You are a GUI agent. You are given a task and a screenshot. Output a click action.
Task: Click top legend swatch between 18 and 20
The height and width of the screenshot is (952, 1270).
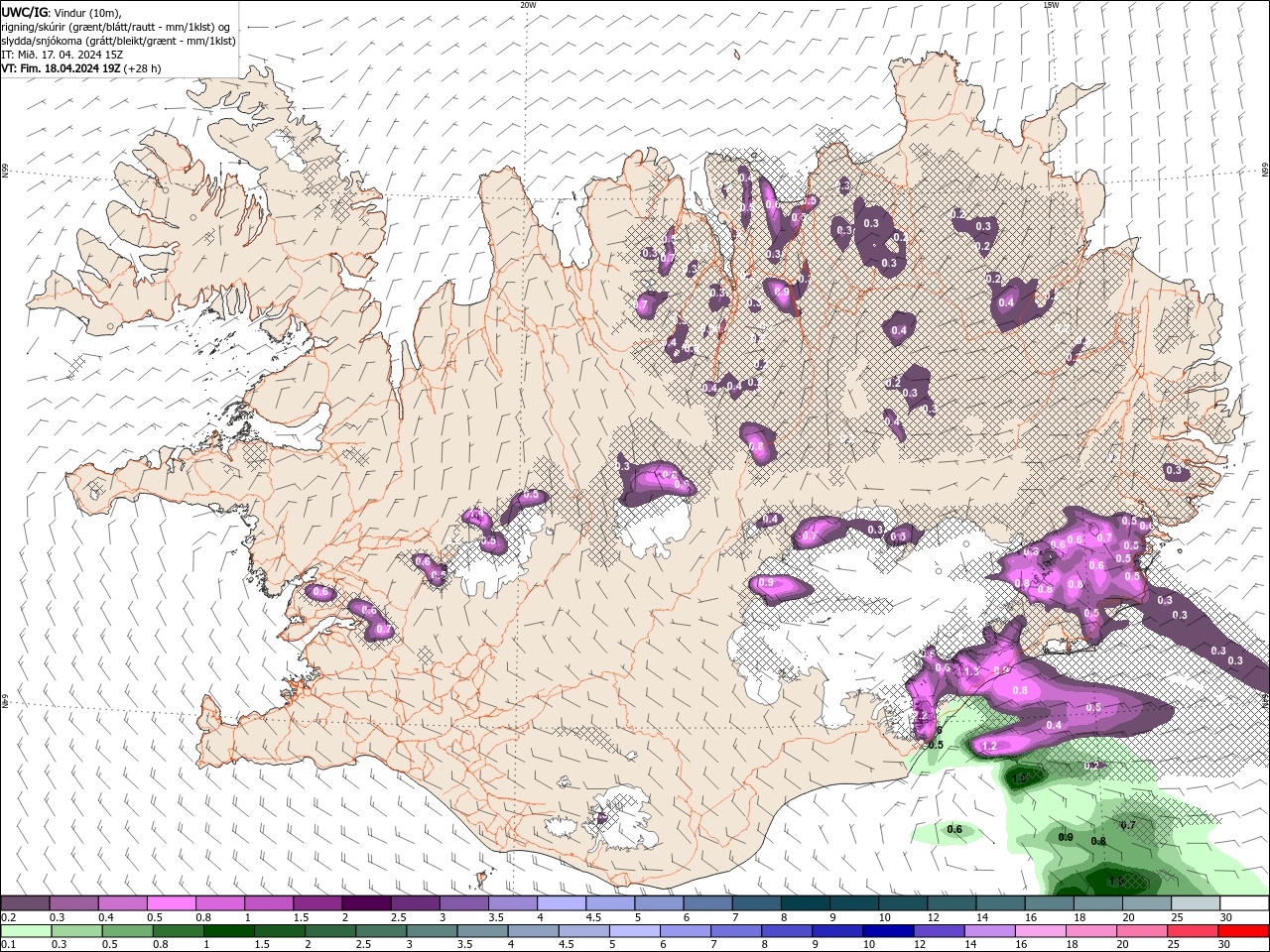pyautogui.click(x=1097, y=903)
